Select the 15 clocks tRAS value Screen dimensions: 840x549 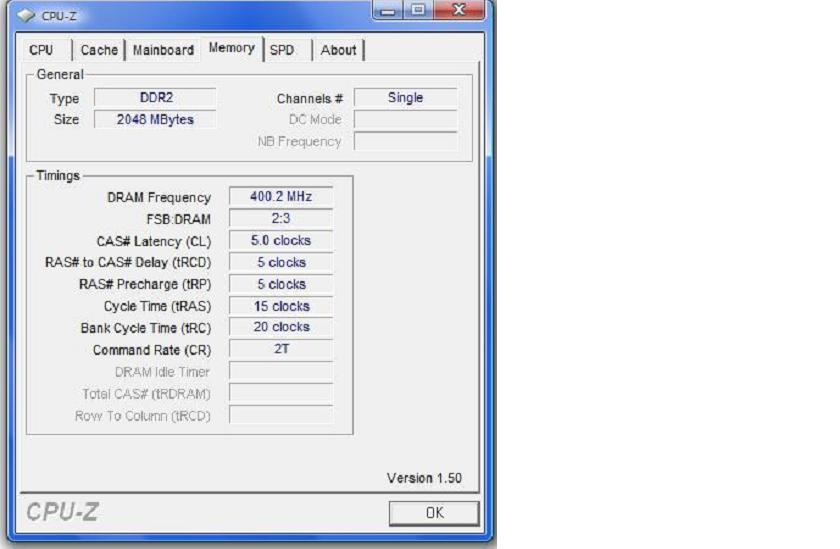(281, 306)
